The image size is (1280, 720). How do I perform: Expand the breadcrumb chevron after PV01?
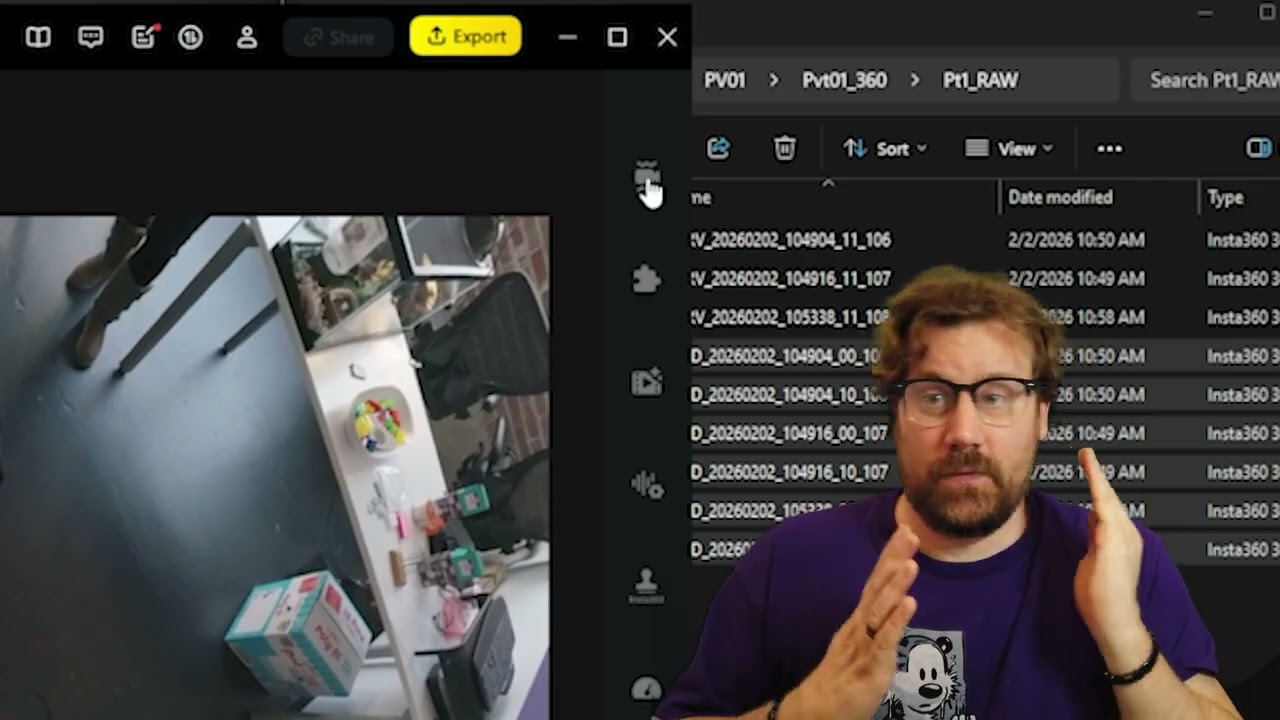pos(773,80)
